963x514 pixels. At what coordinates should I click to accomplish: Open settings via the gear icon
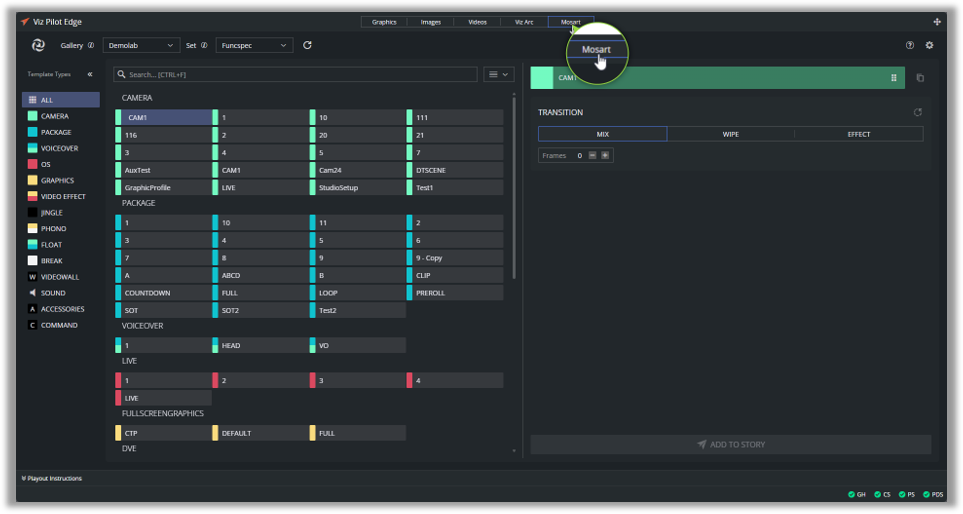[929, 45]
